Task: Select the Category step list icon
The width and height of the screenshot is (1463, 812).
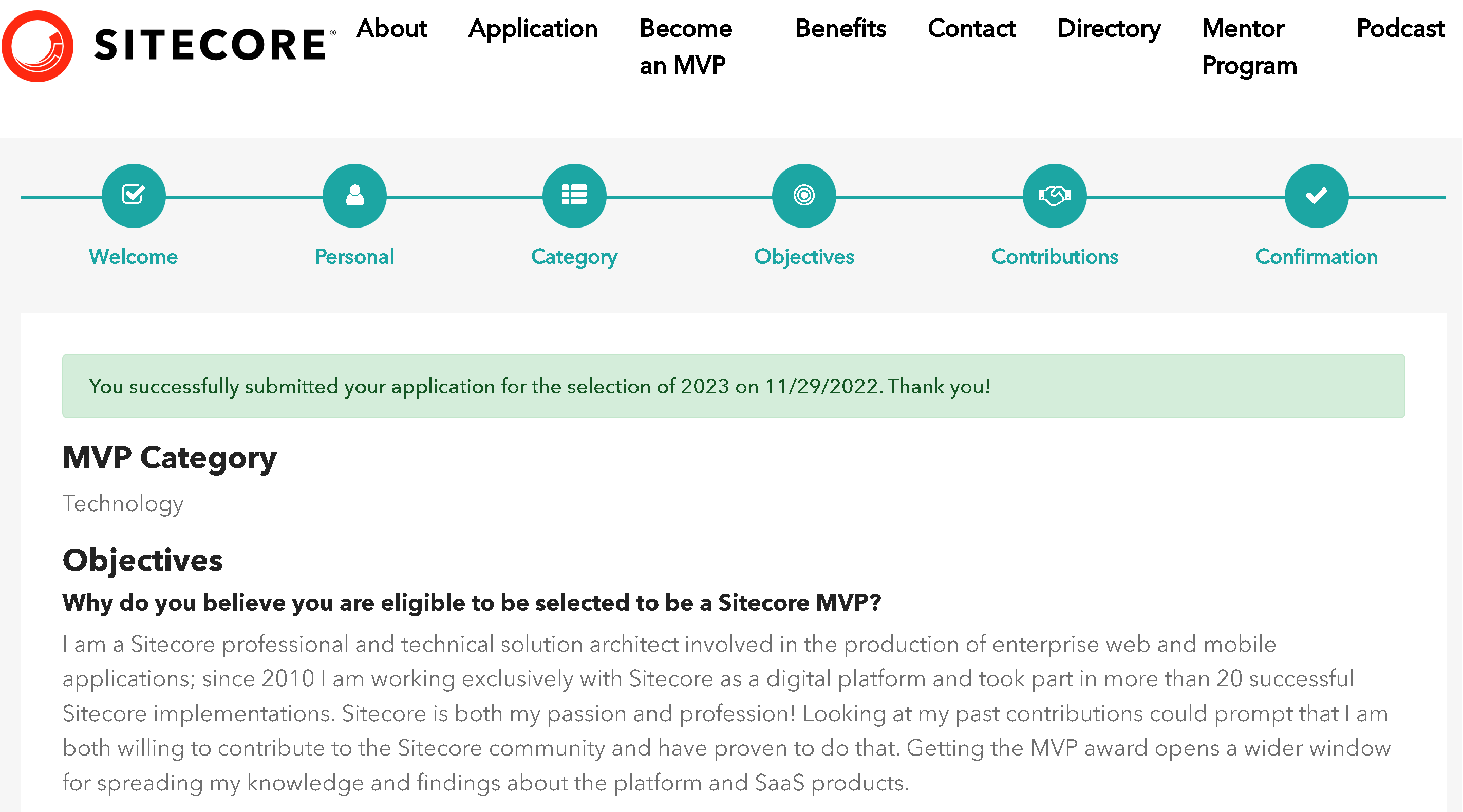Action: (574, 195)
